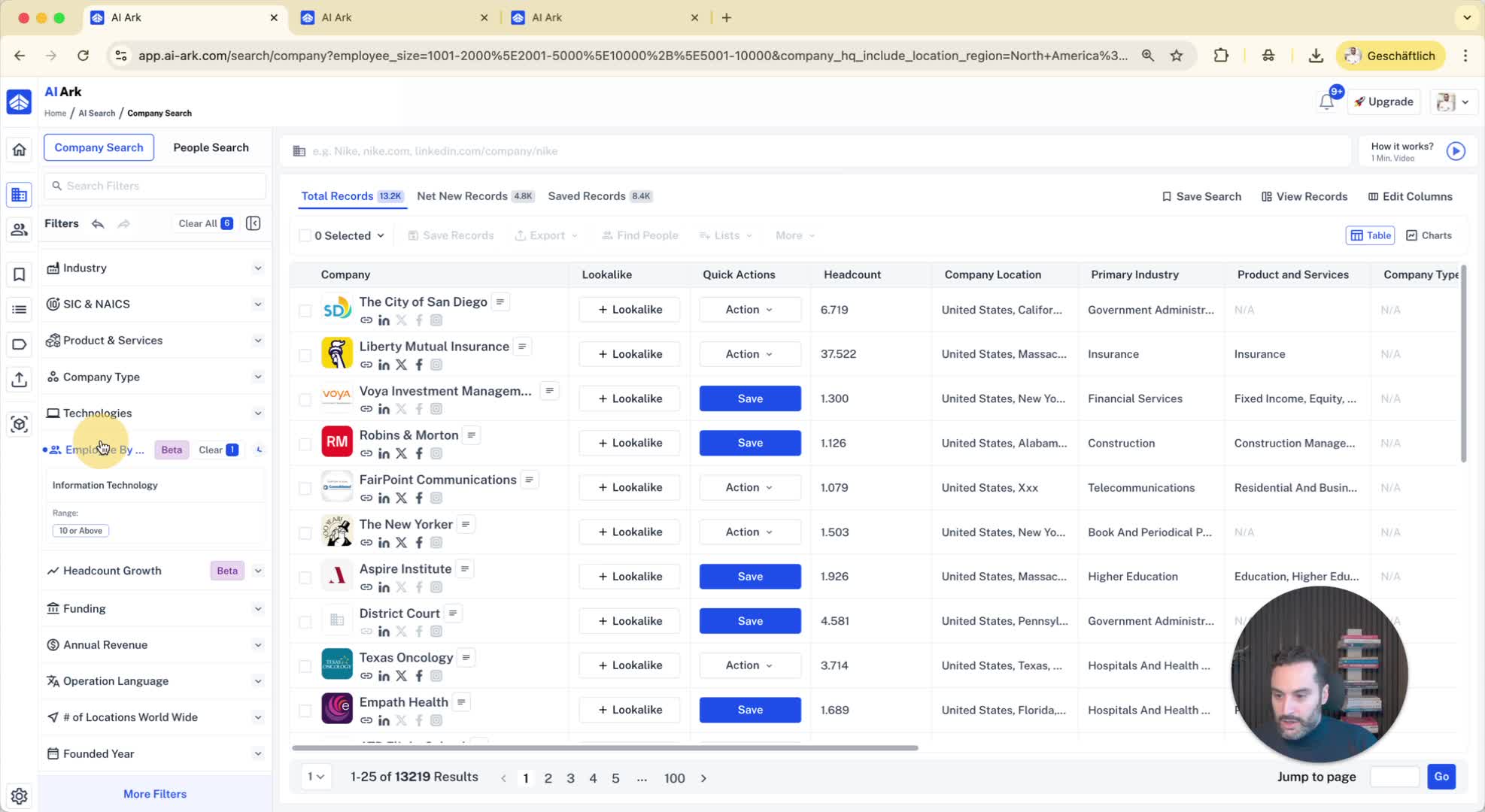Collapse filters panel icon

(254, 223)
